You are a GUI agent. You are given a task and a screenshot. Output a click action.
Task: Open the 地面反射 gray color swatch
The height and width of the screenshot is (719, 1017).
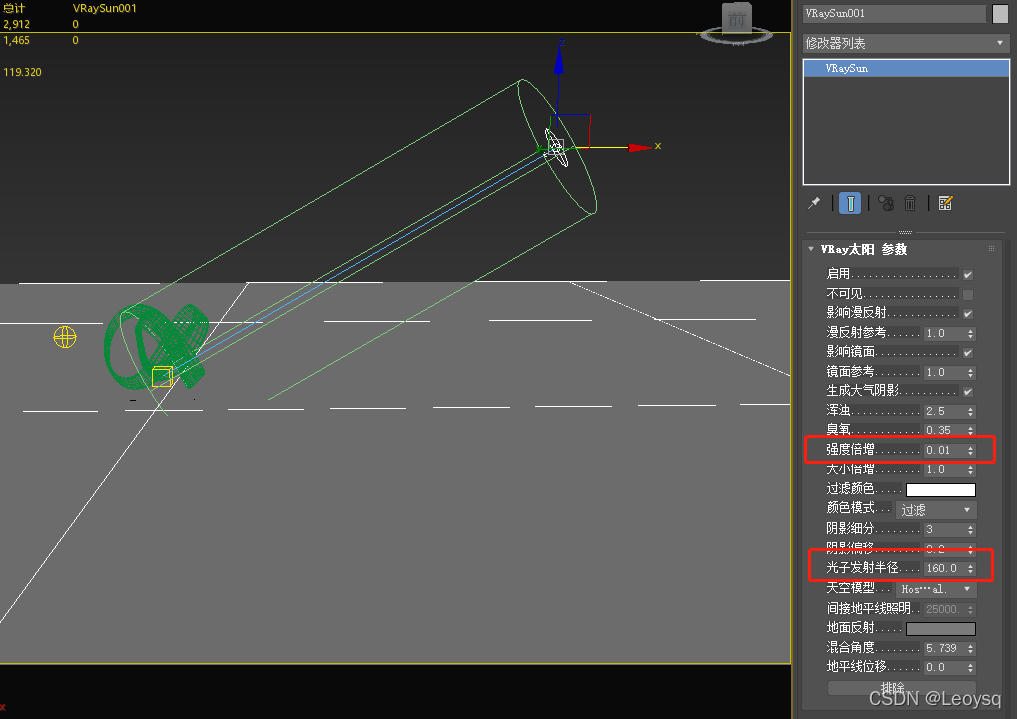(x=940, y=628)
